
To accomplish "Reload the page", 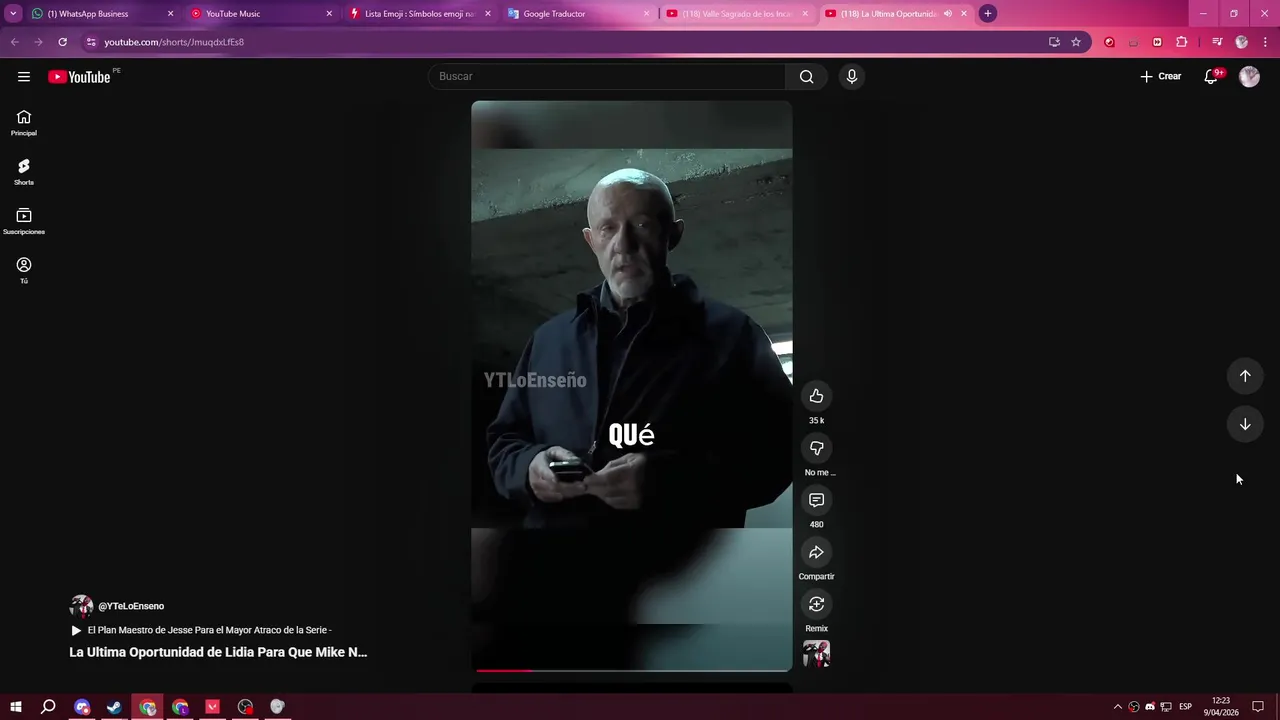I will click(62, 42).
